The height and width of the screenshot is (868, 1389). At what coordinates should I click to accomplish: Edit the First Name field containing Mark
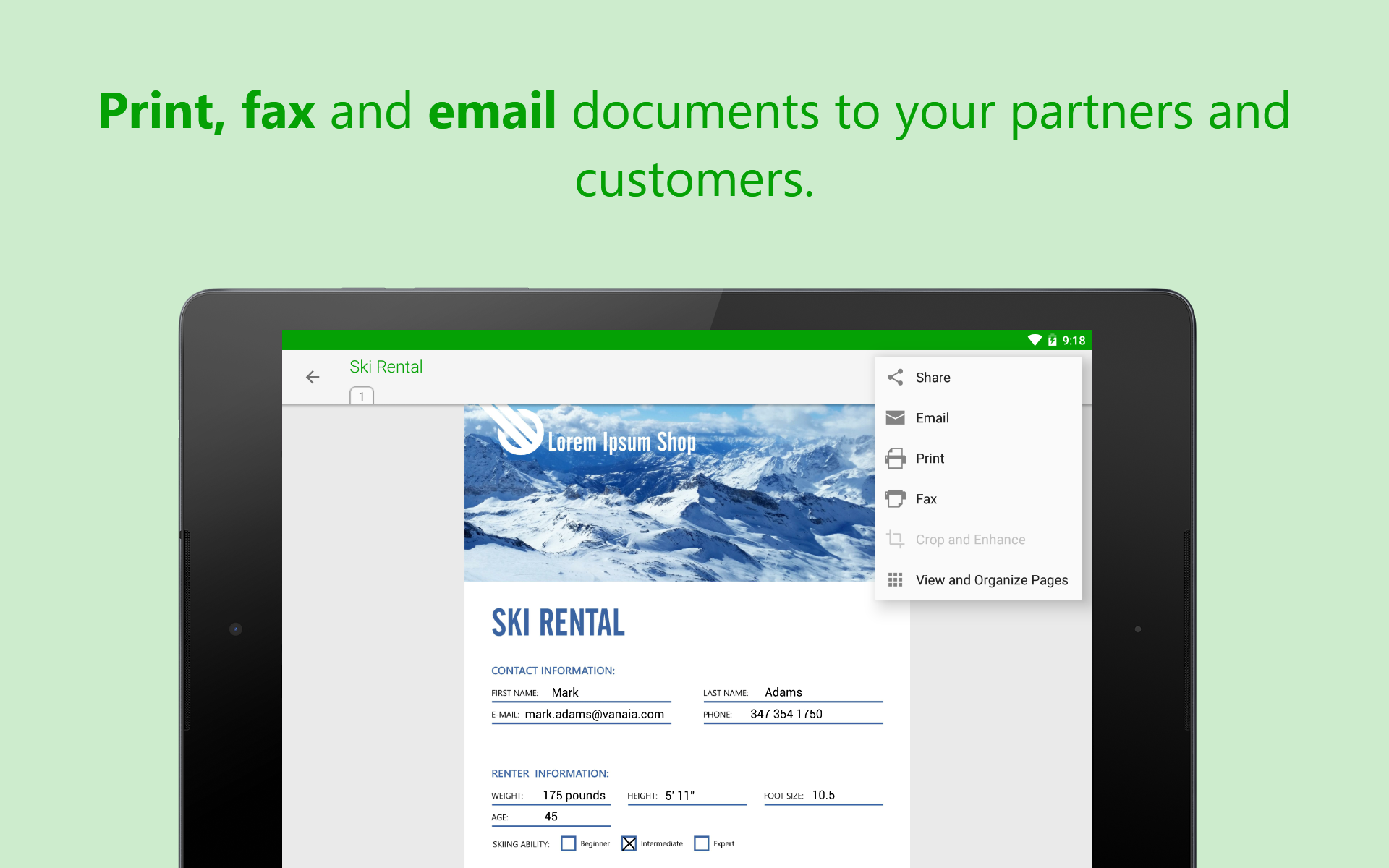582,692
